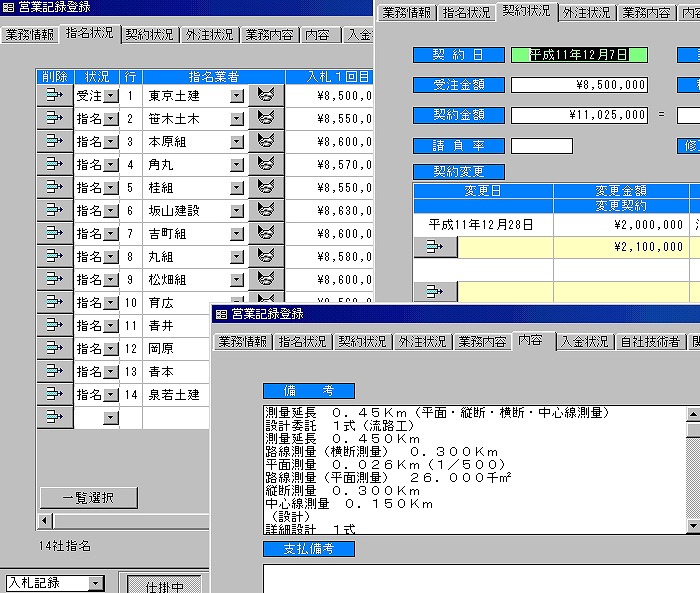Viewport: 700px width, 593px height.
Task: Click the 契約変更 button
Action: (460, 171)
